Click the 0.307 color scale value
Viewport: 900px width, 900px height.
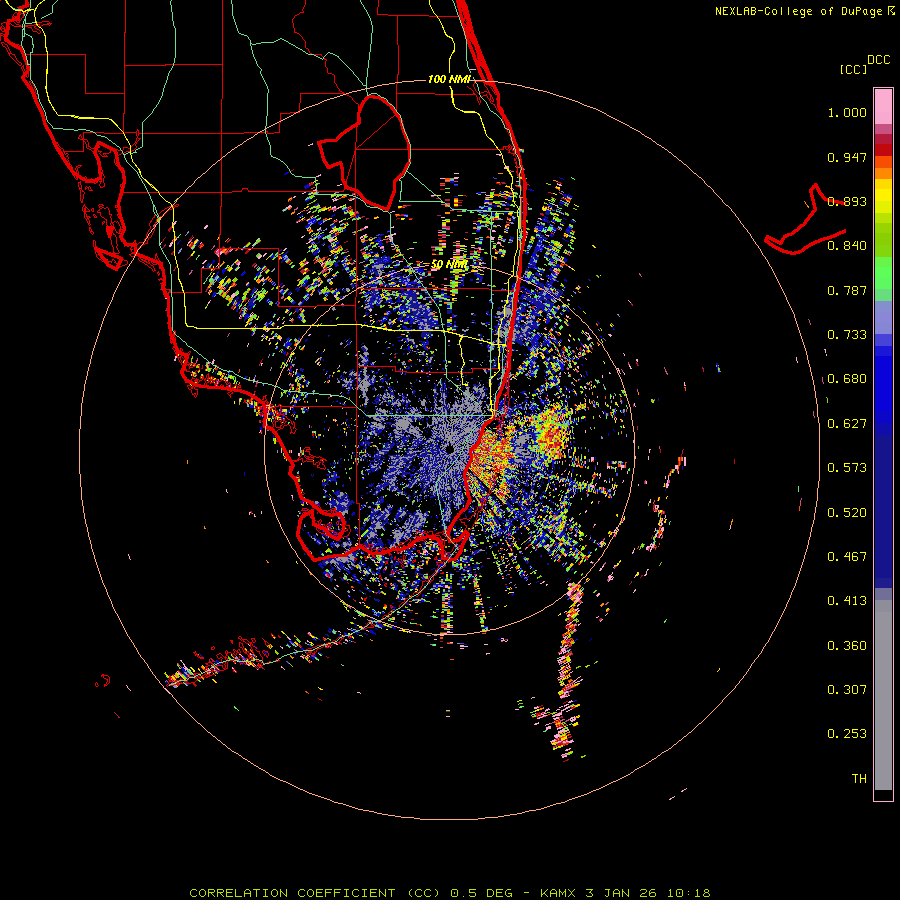click(x=847, y=690)
